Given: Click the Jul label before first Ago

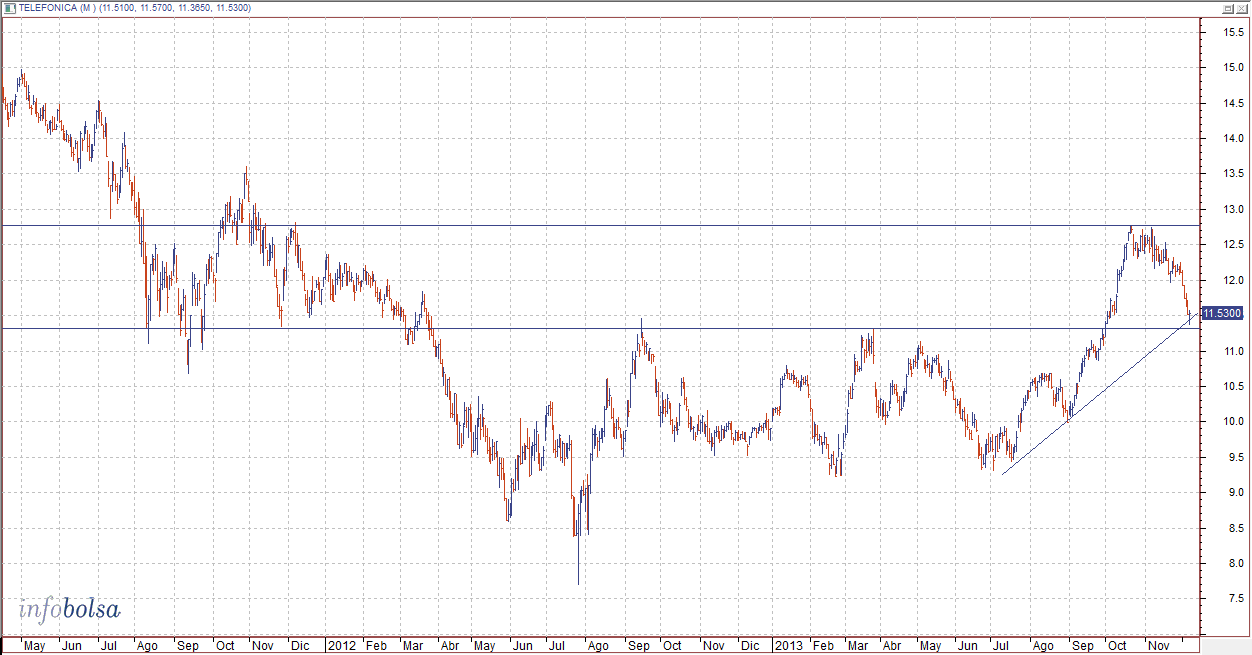Looking at the screenshot, I should (x=108, y=646).
